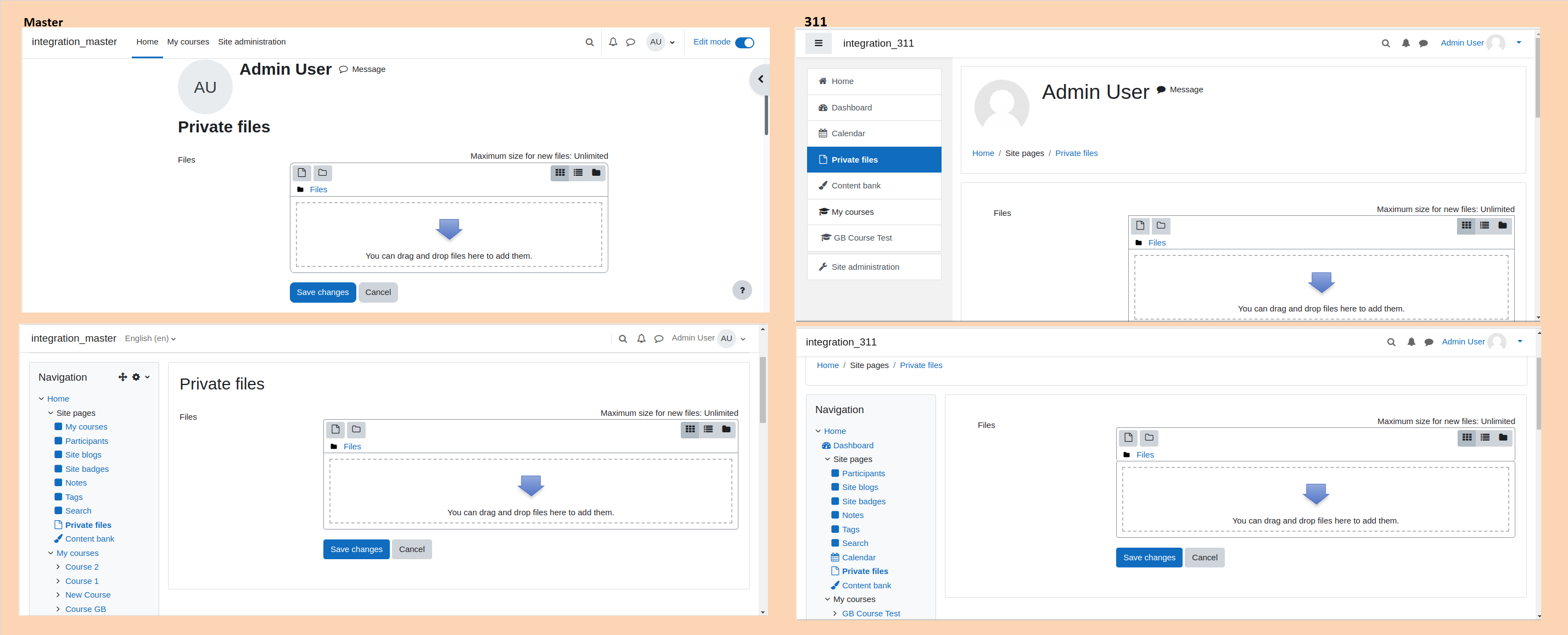Viewport: 1568px width, 635px height.
Task: Click Create folder icon in Master top file manager
Action: click(x=323, y=173)
